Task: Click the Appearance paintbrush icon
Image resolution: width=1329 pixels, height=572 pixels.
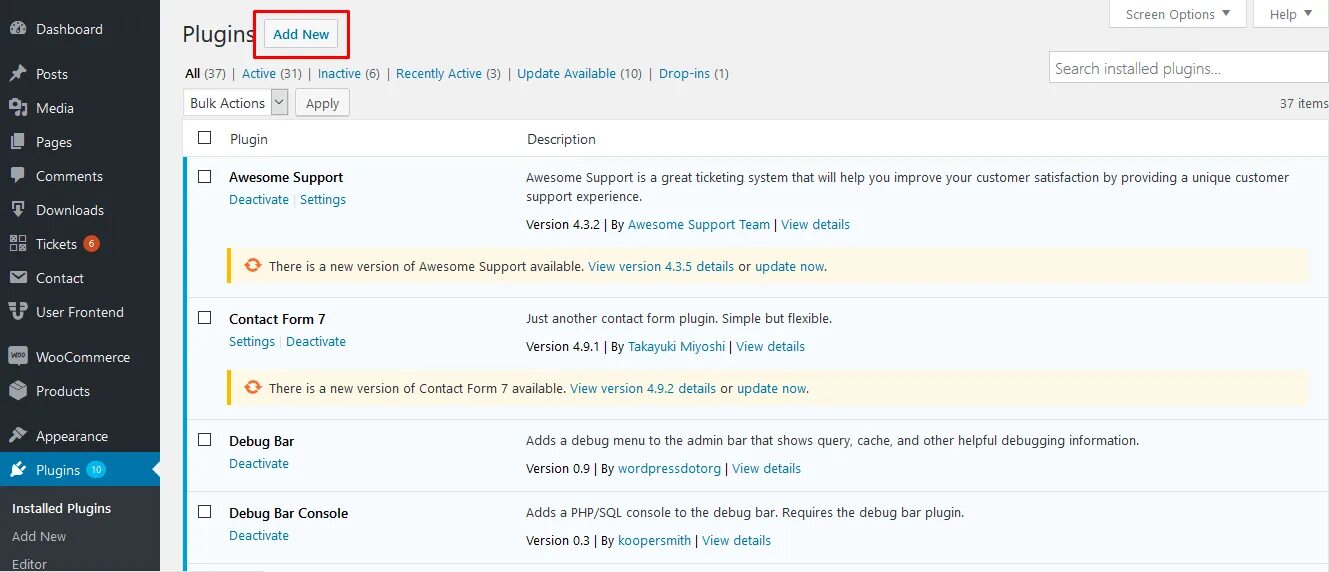Action: 17,436
